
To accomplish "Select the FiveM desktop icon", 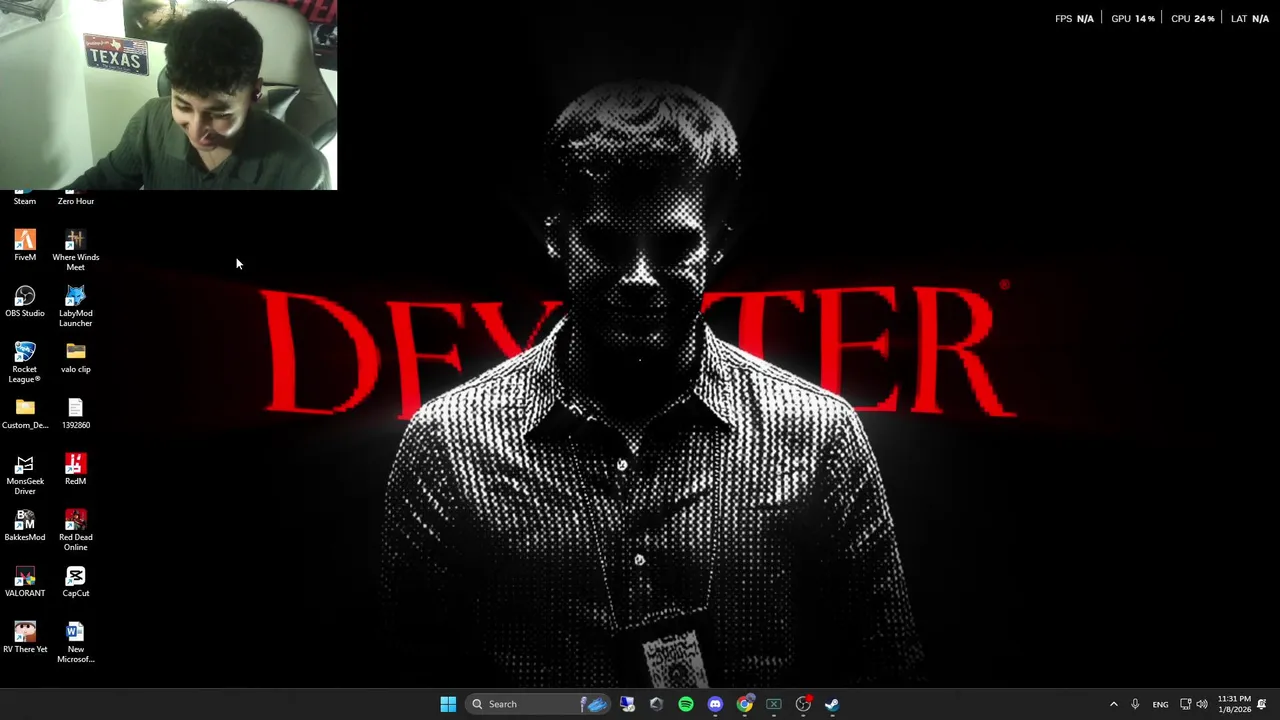I will [25, 246].
